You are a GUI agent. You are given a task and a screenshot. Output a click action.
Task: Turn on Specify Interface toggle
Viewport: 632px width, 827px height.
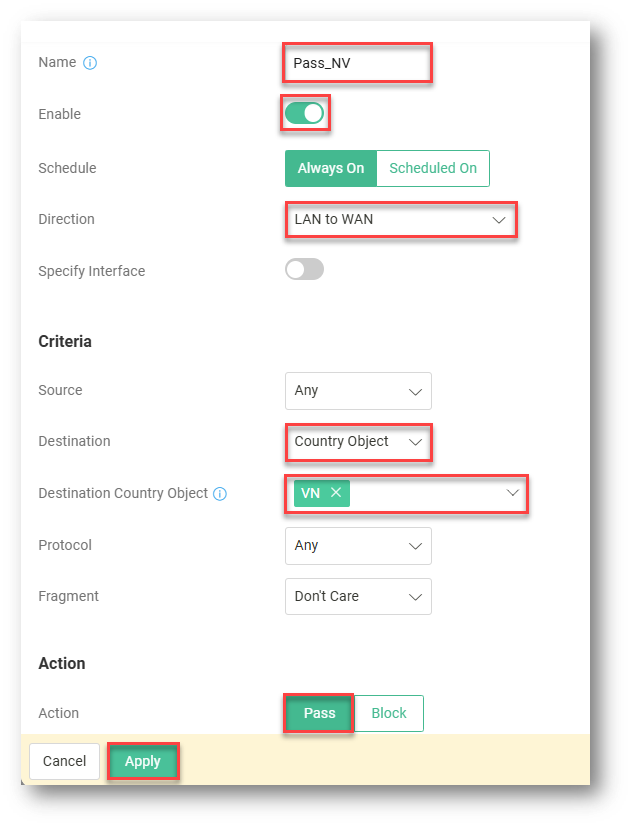coord(305,270)
